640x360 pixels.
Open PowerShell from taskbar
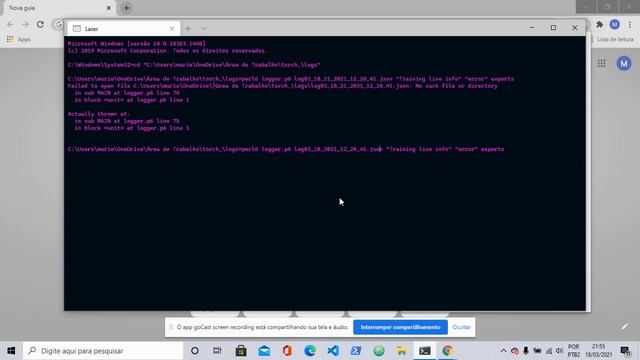pyautogui.click(x=356, y=351)
